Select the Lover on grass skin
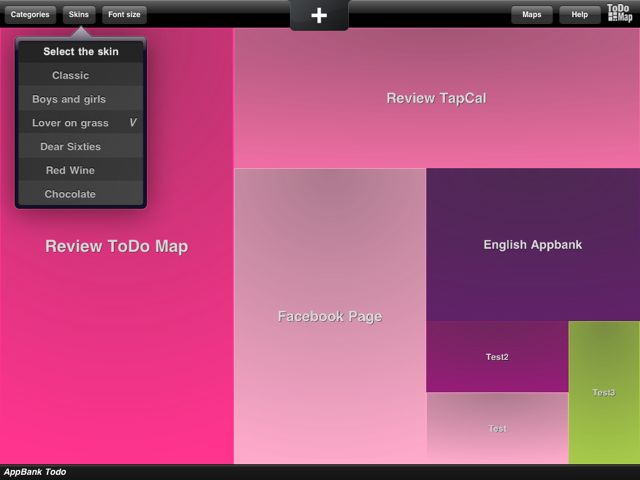The image size is (640, 480). pos(81,123)
